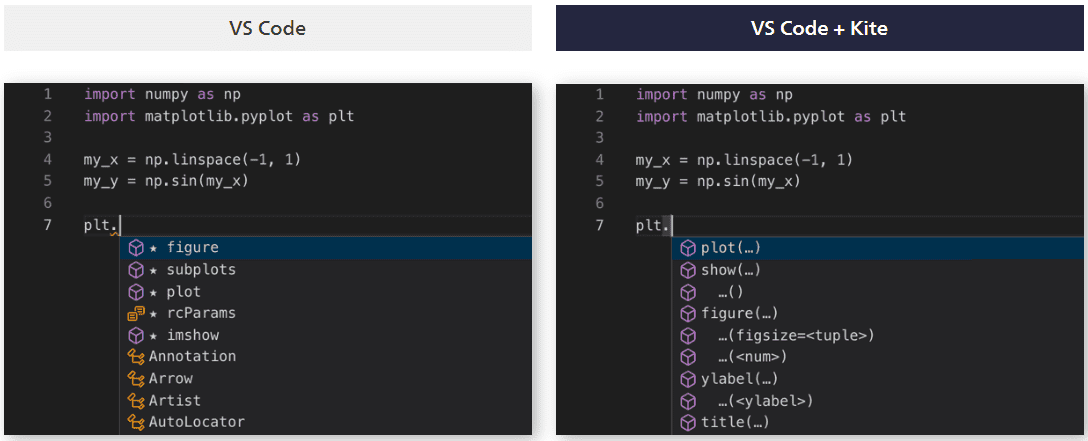The width and height of the screenshot is (1088, 441).
Task: Click the orange rcParams variable icon
Action: [x=136, y=313]
